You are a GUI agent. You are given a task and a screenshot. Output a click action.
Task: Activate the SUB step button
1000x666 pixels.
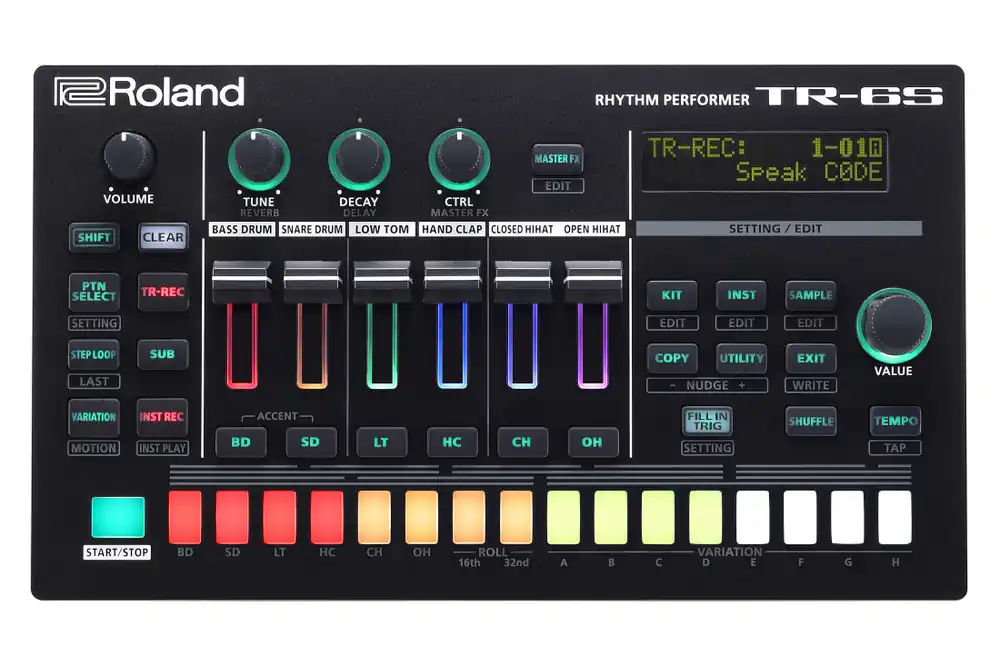tap(163, 355)
